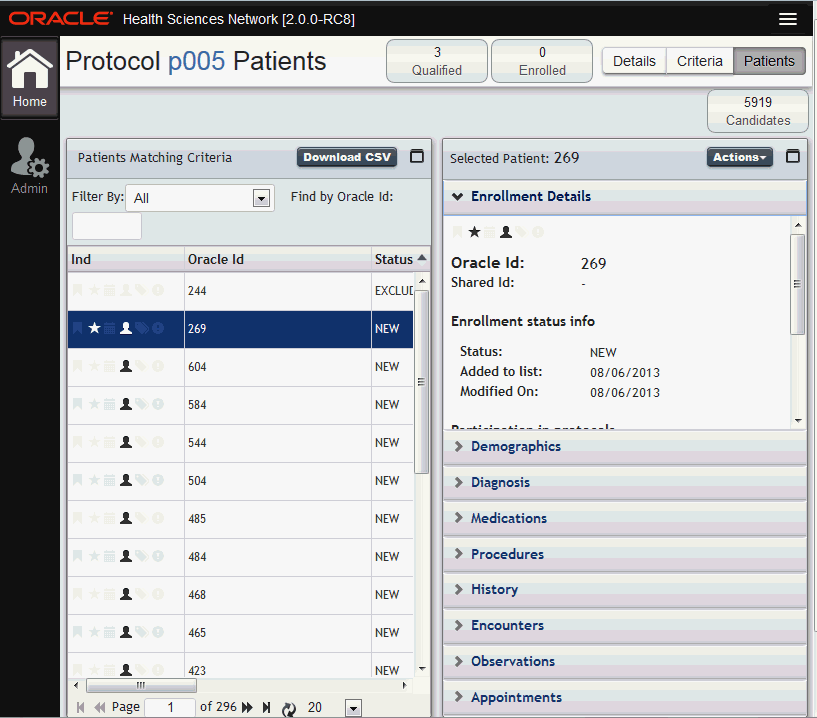Refresh the patient list

289,708
